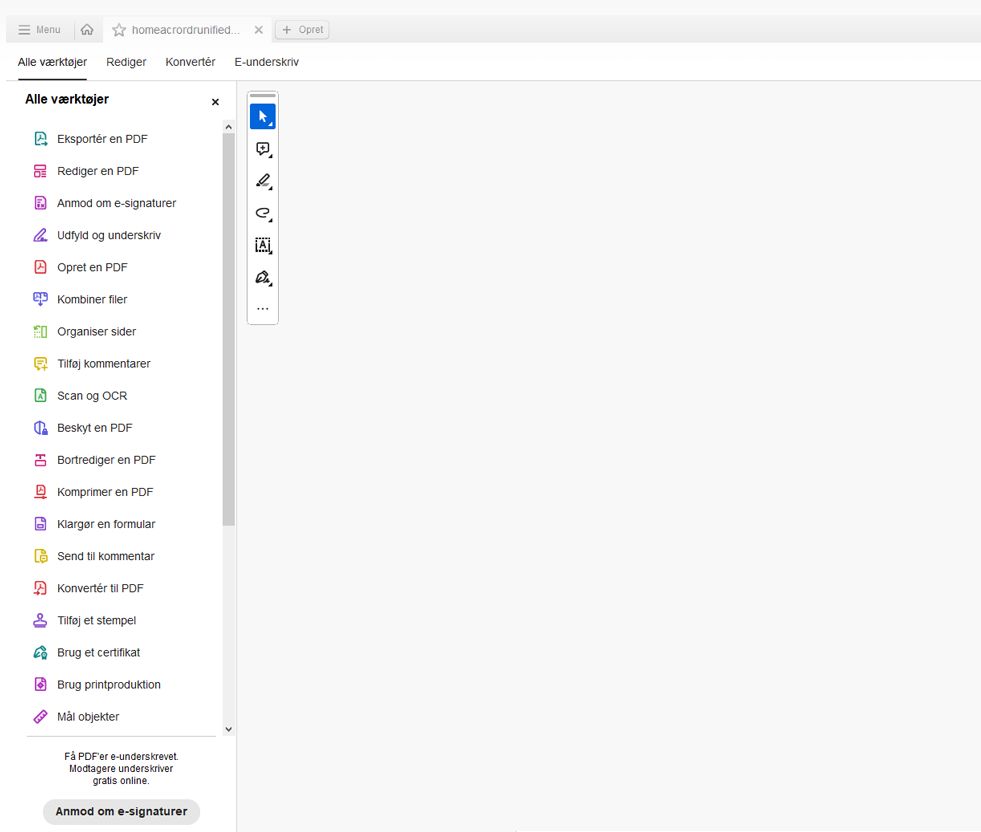Select the sign with pen tool

pyautogui.click(x=263, y=277)
